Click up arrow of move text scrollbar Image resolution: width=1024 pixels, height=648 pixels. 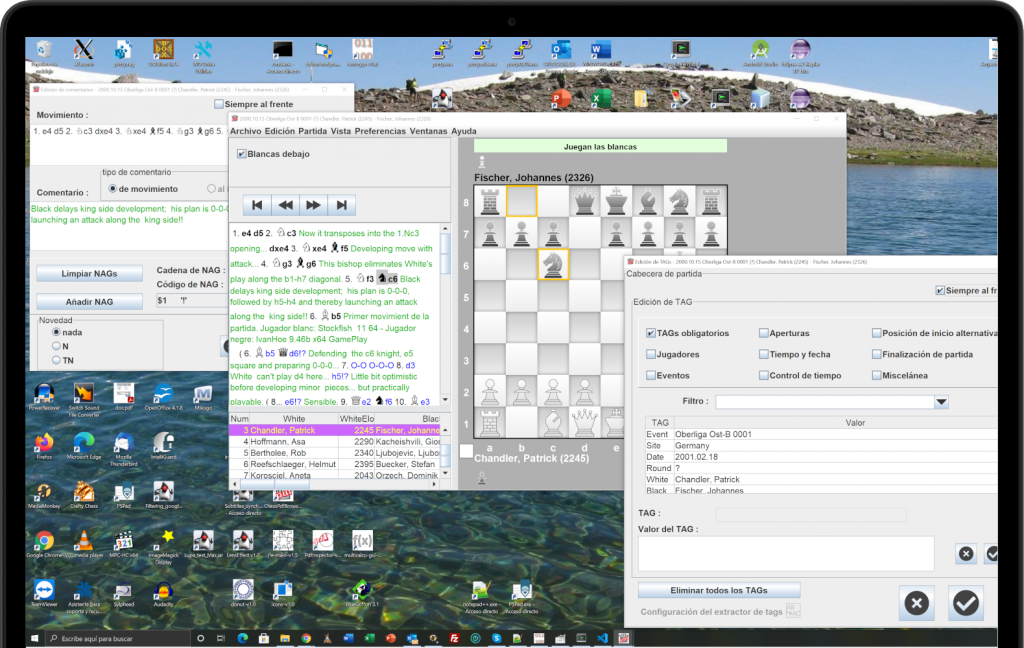pyautogui.click(x=445, y=229)
